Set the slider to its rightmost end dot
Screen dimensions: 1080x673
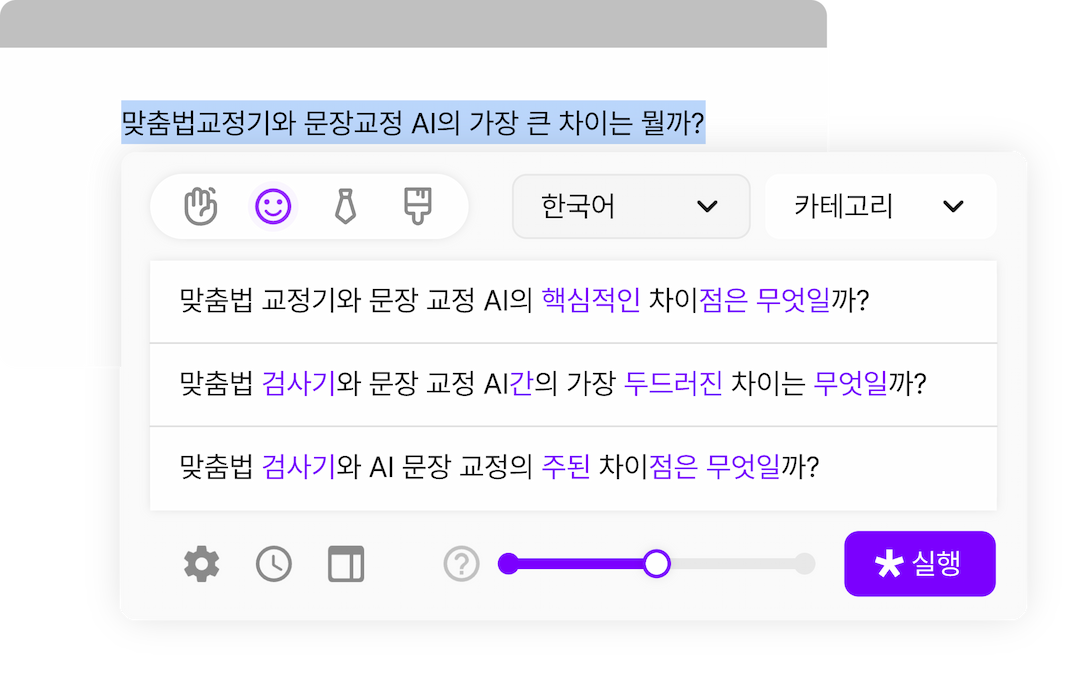[x=804, y=564]
